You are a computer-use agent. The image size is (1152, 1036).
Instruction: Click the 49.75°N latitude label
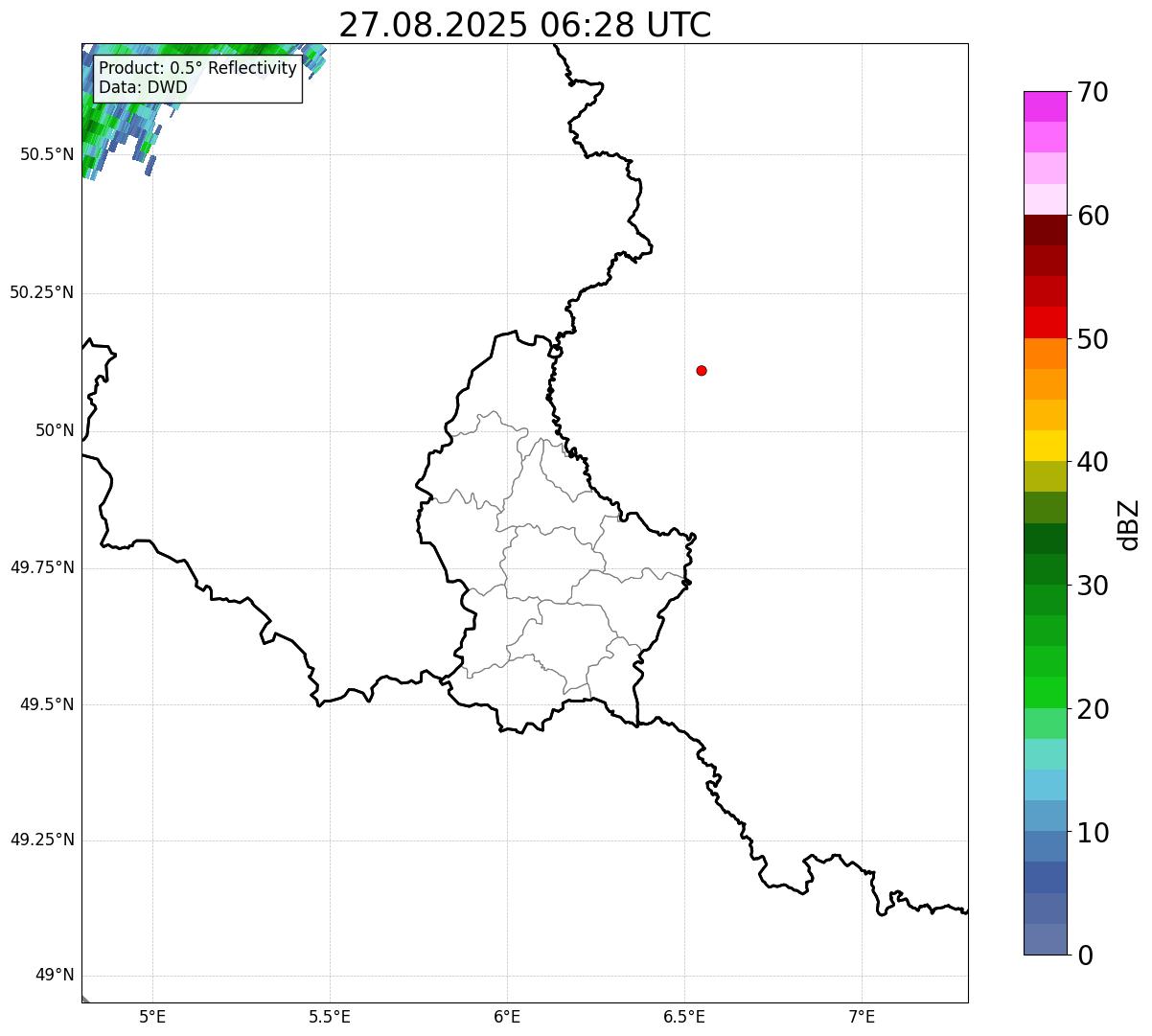[x=42, y=567]
